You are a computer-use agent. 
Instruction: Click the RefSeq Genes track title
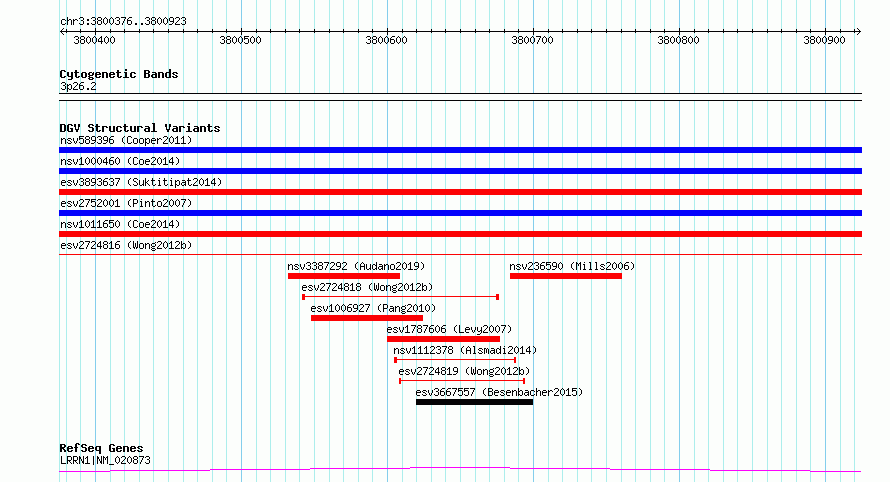tap(101, 448)
